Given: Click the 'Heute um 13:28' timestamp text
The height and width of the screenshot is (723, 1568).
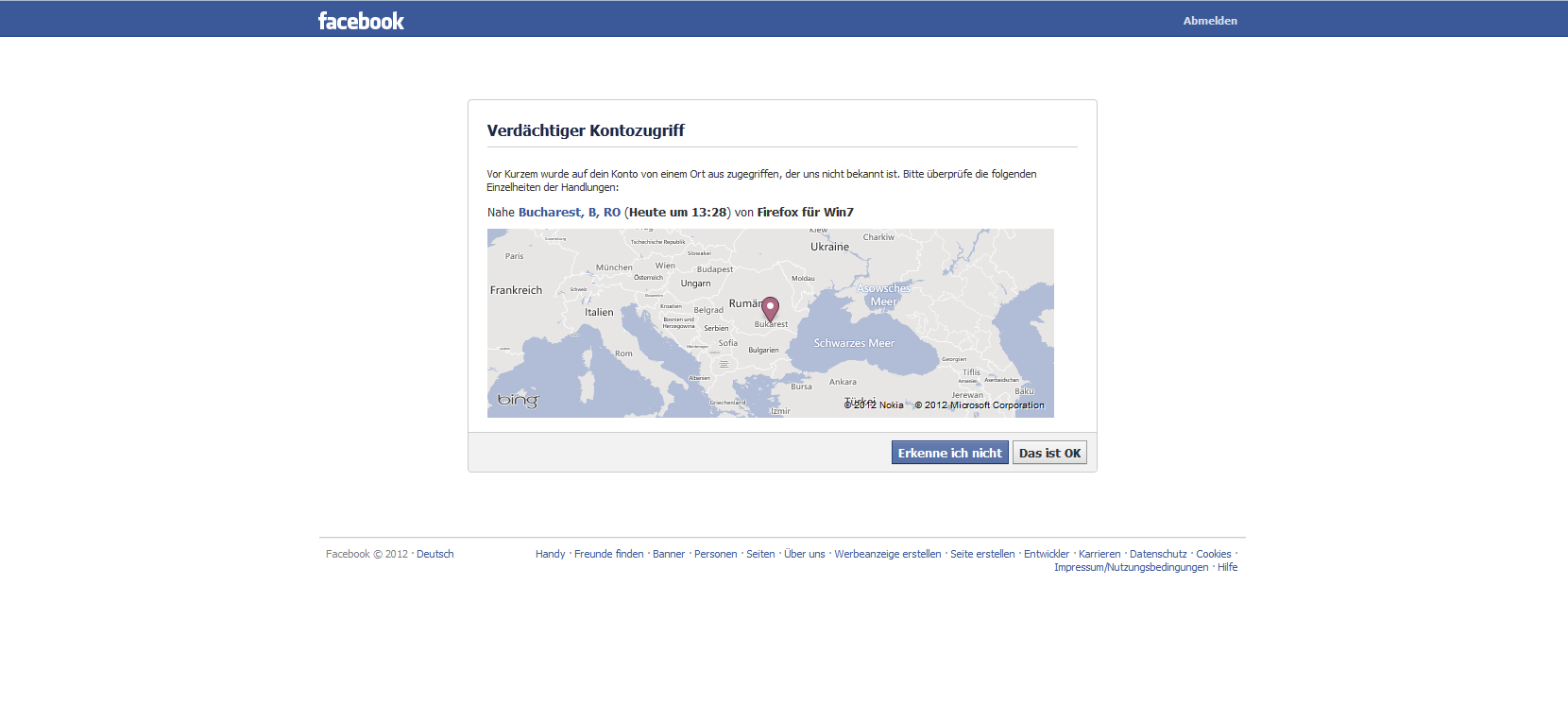Looking at the screenshot, I should click(678, 213).
